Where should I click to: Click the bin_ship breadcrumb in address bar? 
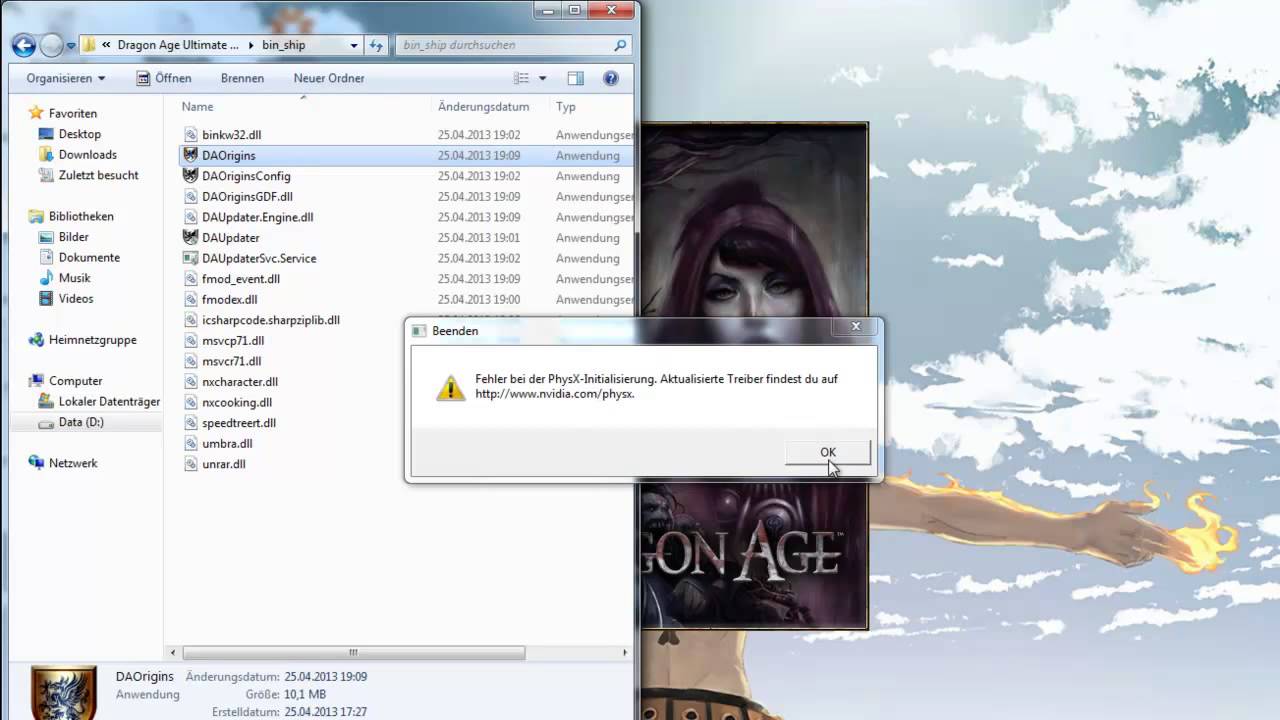[x=283, y=45]
